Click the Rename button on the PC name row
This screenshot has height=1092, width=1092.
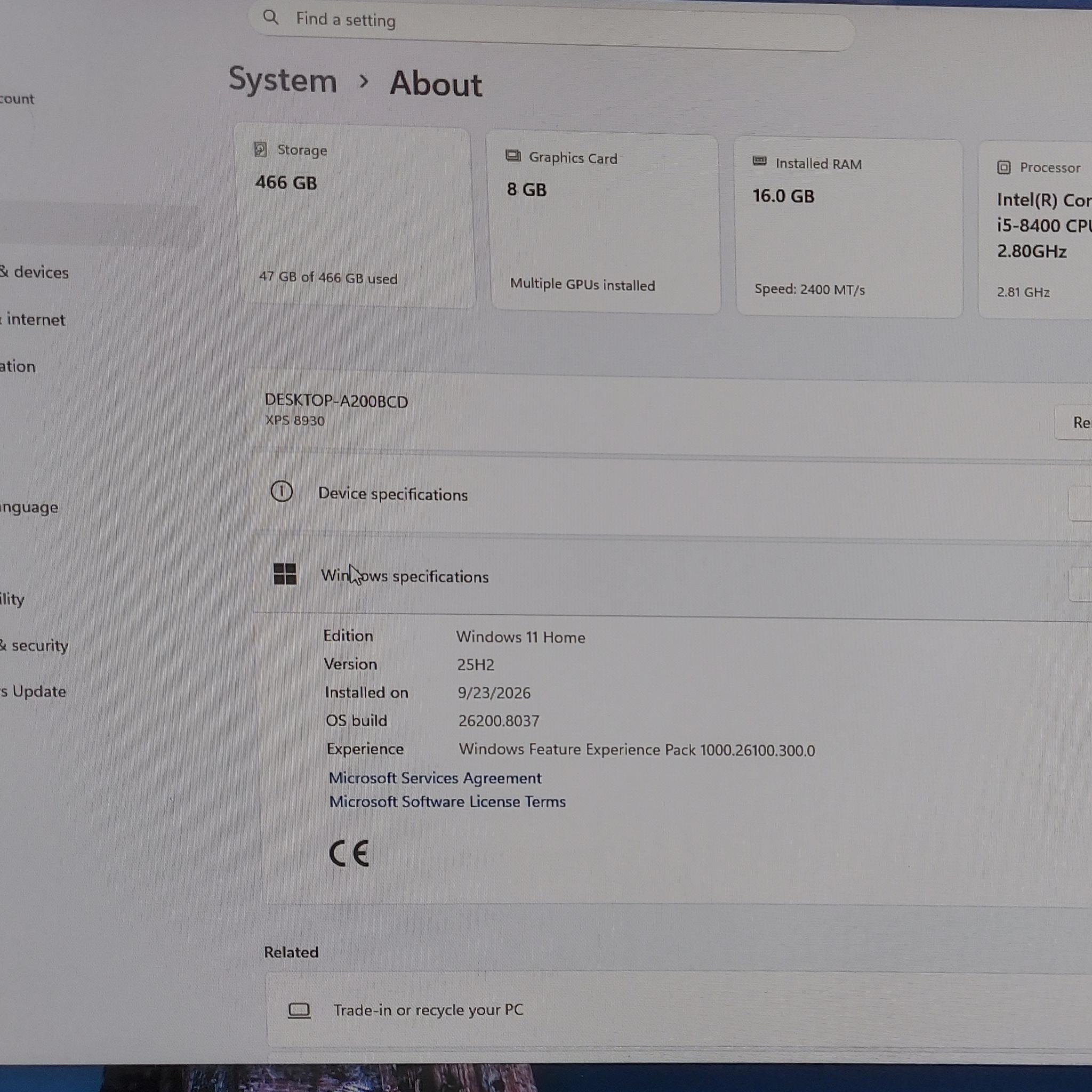[x=1074, y=422]
